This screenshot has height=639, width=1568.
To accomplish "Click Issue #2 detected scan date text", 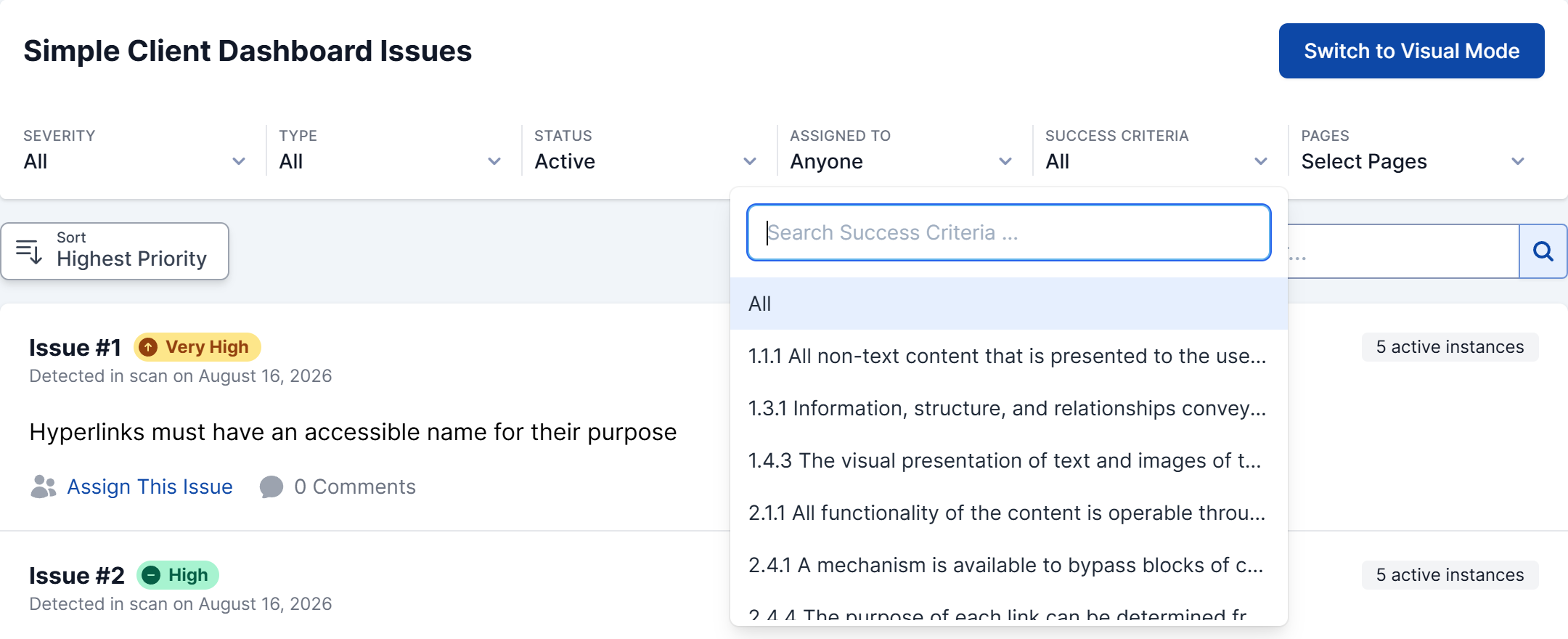I will point(181,604).
